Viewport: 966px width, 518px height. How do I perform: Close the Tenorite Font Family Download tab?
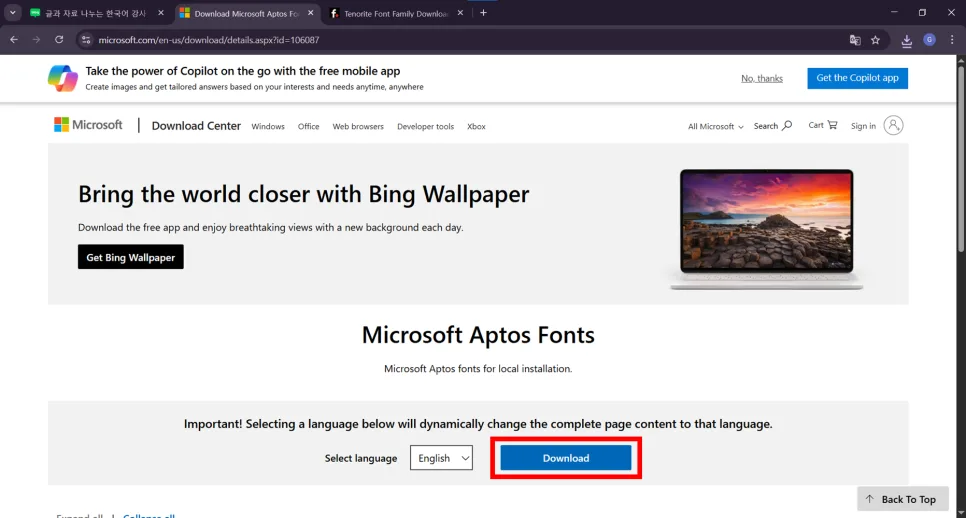point(460,12)
